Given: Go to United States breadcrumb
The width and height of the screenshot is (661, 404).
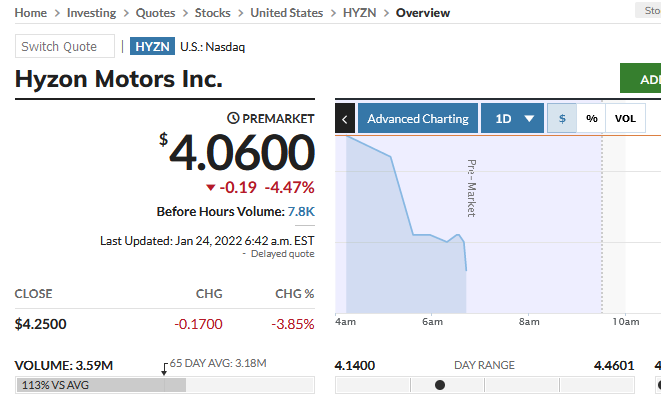Looking at the screenshot, I should click(x=286, y=13).
